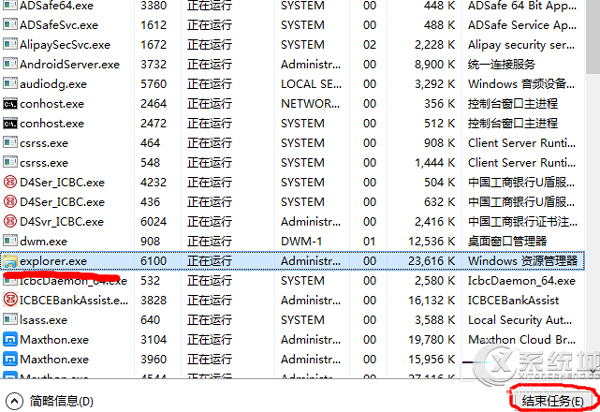
Task: Click the lsass.exe process icon
Action: 10,320
